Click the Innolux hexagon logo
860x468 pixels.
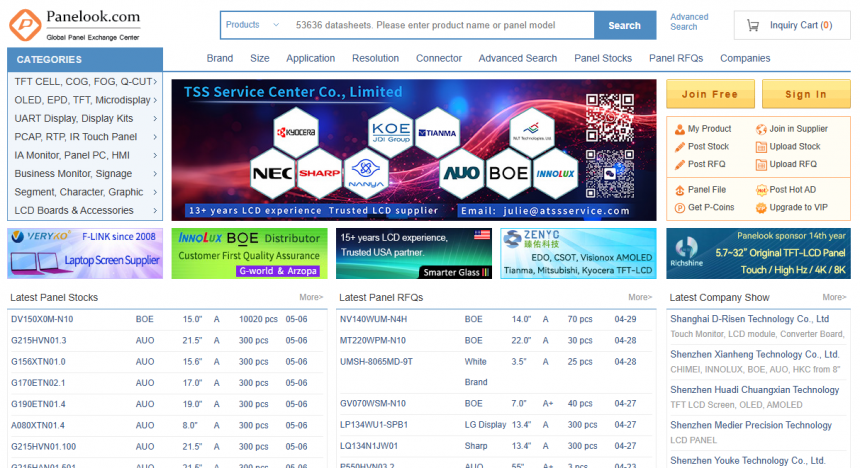(555, 173)
